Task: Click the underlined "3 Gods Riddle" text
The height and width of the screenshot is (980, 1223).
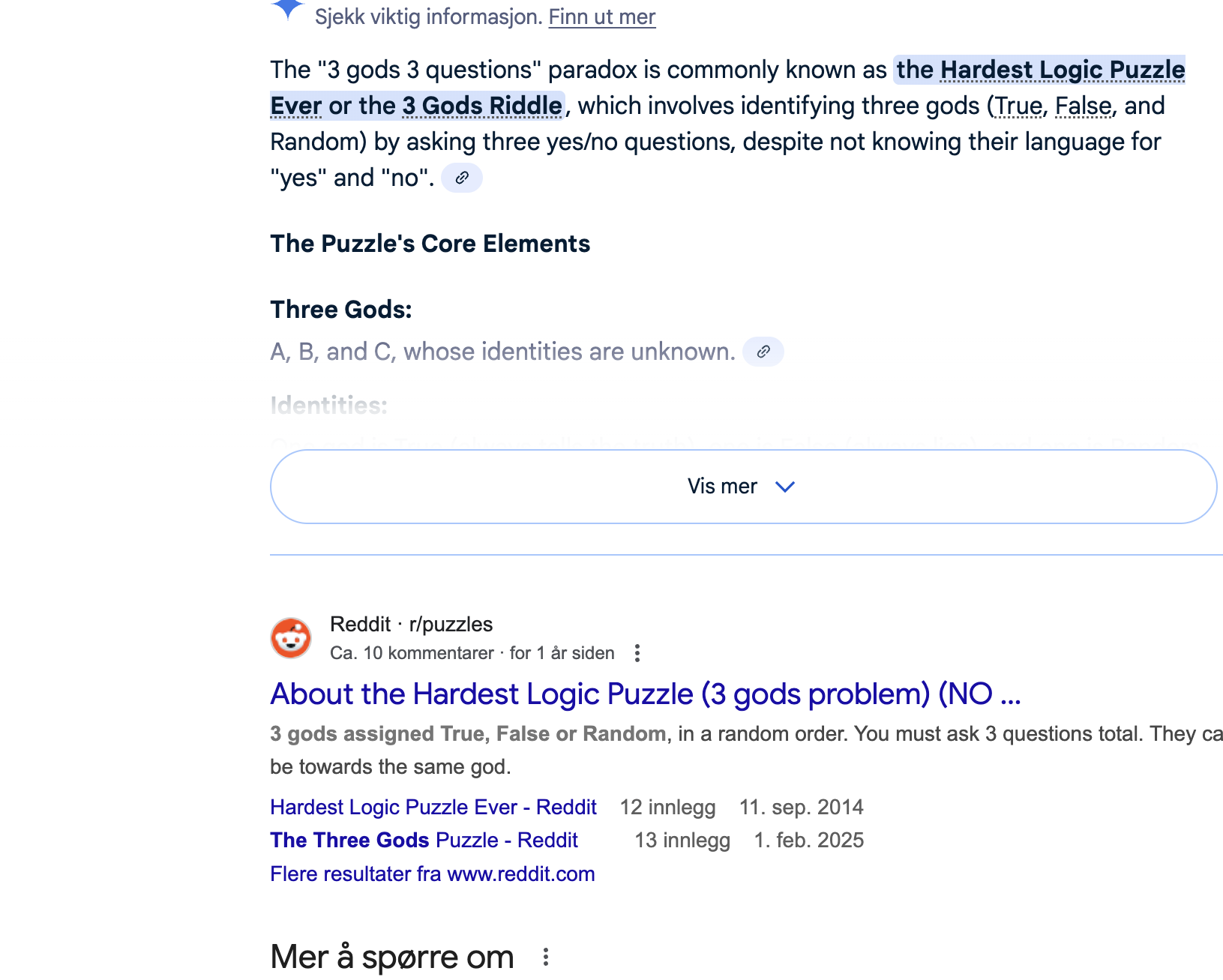Action: pos(481,106)
